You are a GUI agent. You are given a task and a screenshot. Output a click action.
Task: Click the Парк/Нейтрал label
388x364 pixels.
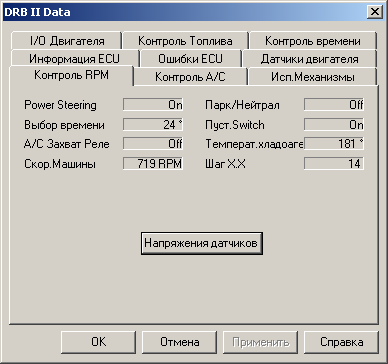coord(242,105)
